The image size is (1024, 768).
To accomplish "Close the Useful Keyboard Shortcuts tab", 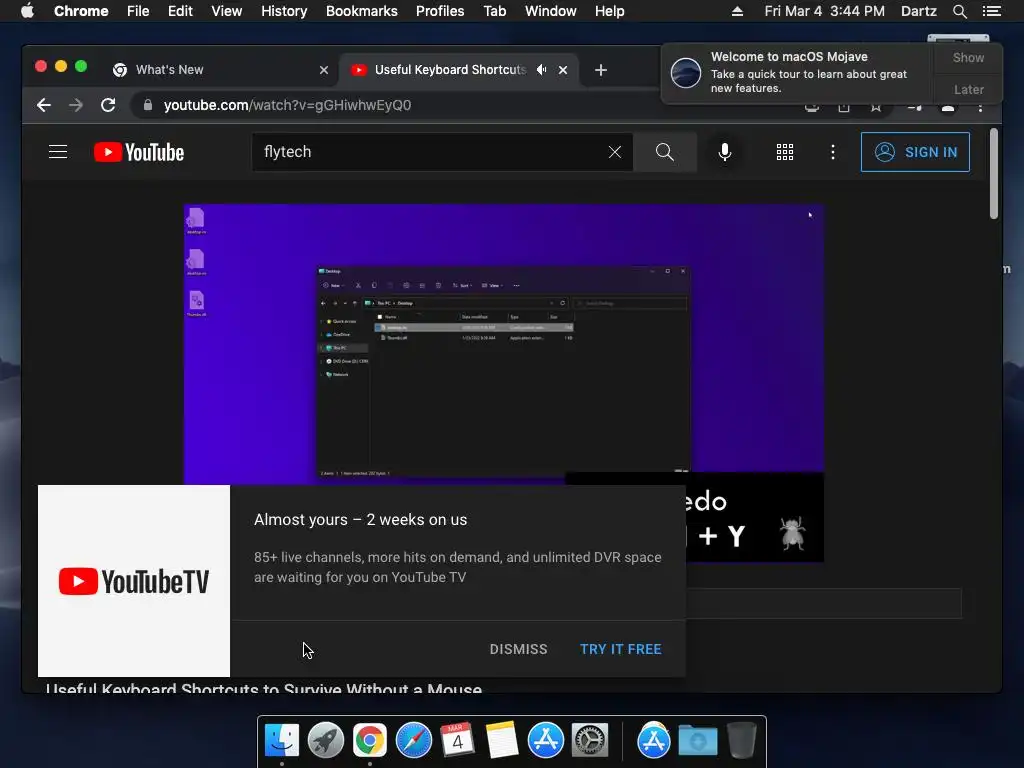I will pyautogui.click(x=563, y=70).
